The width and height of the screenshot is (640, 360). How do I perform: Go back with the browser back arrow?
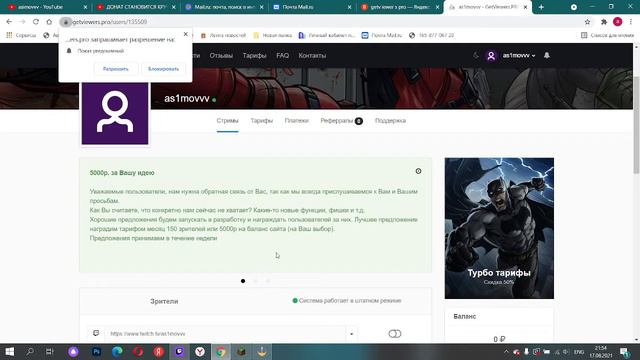click(x=9, y=22)
